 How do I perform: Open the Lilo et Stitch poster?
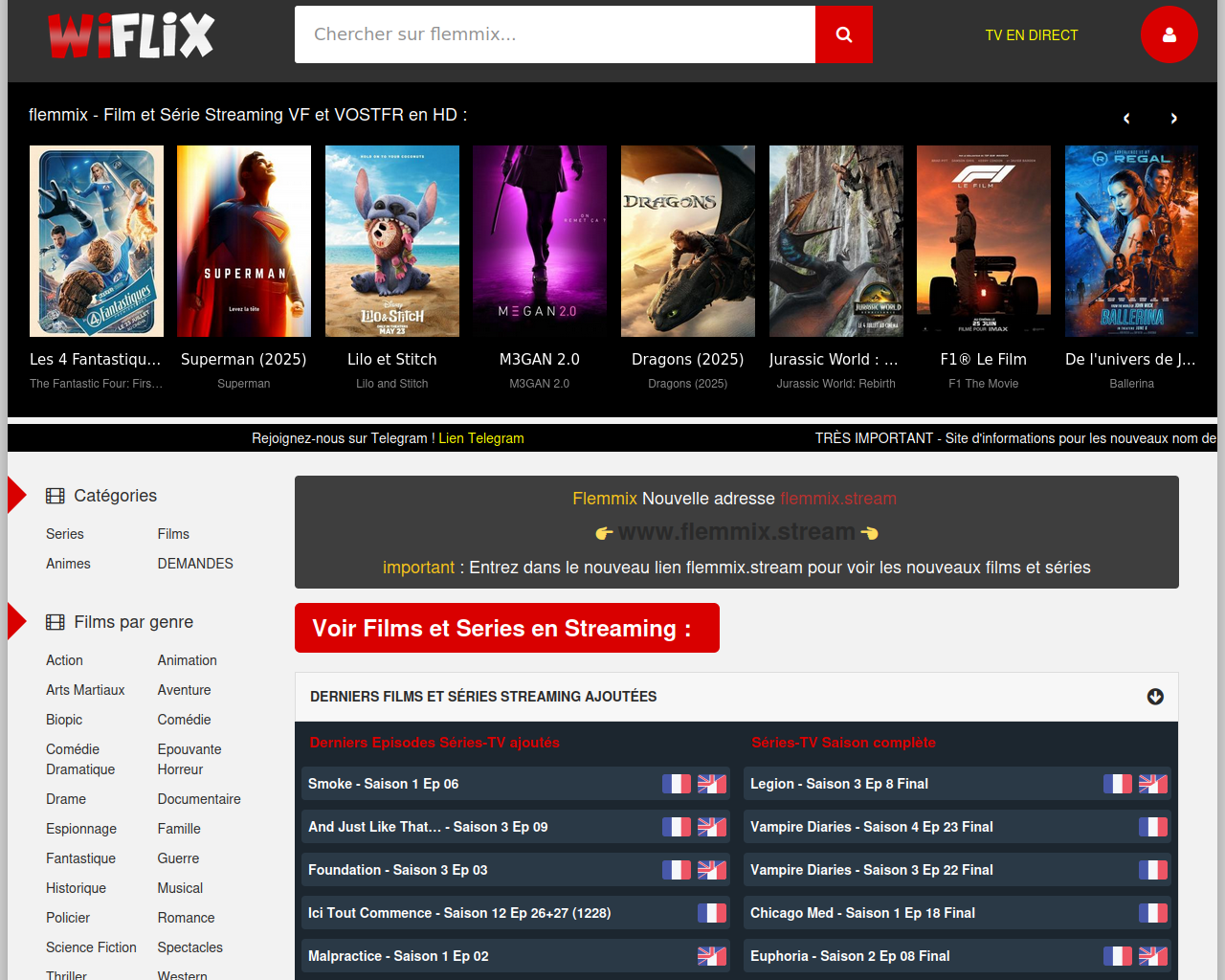click(392, 241)
